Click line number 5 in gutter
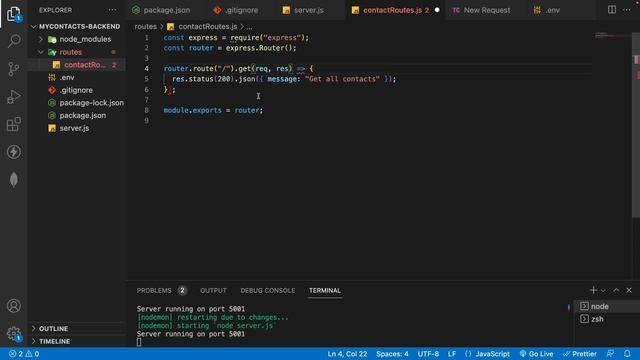640x360 pixels. tap(147, 79)
